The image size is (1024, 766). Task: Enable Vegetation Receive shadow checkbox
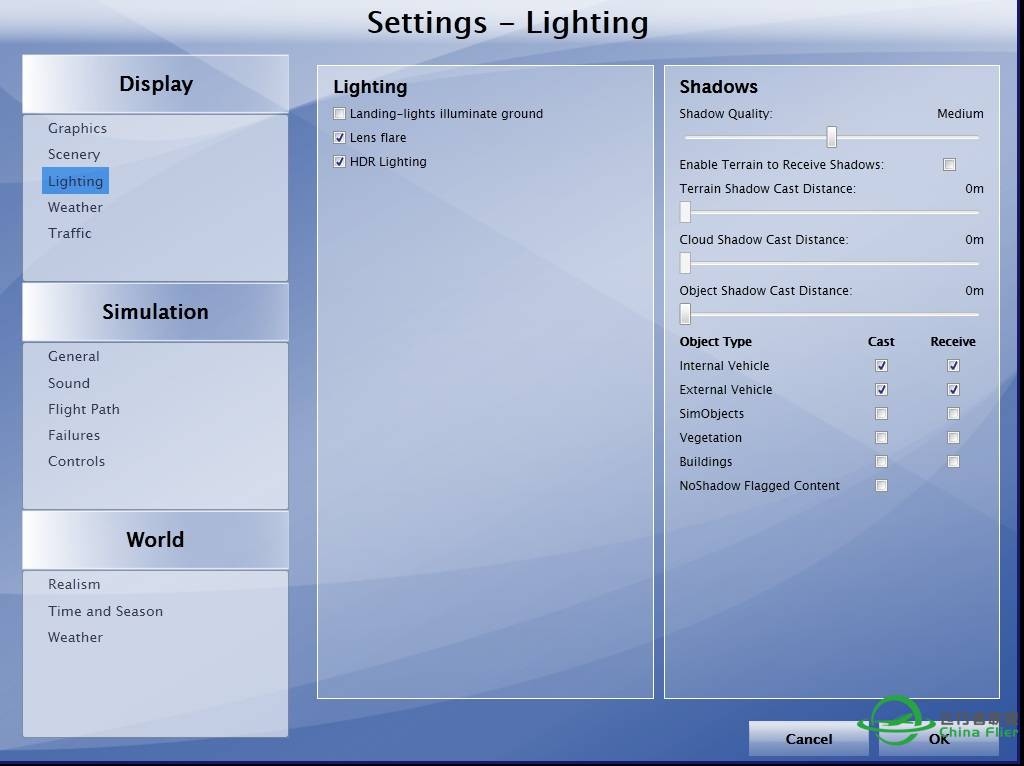click(953, 438)
